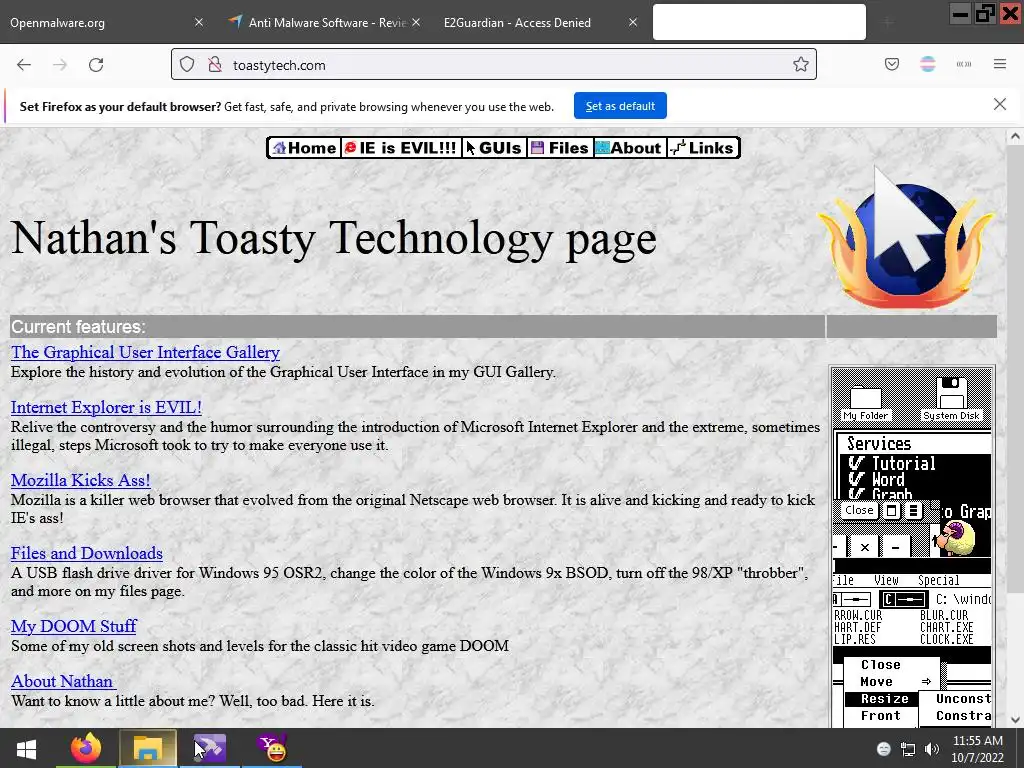Click the insecure connection padlock icon

[x=214, y=65]
